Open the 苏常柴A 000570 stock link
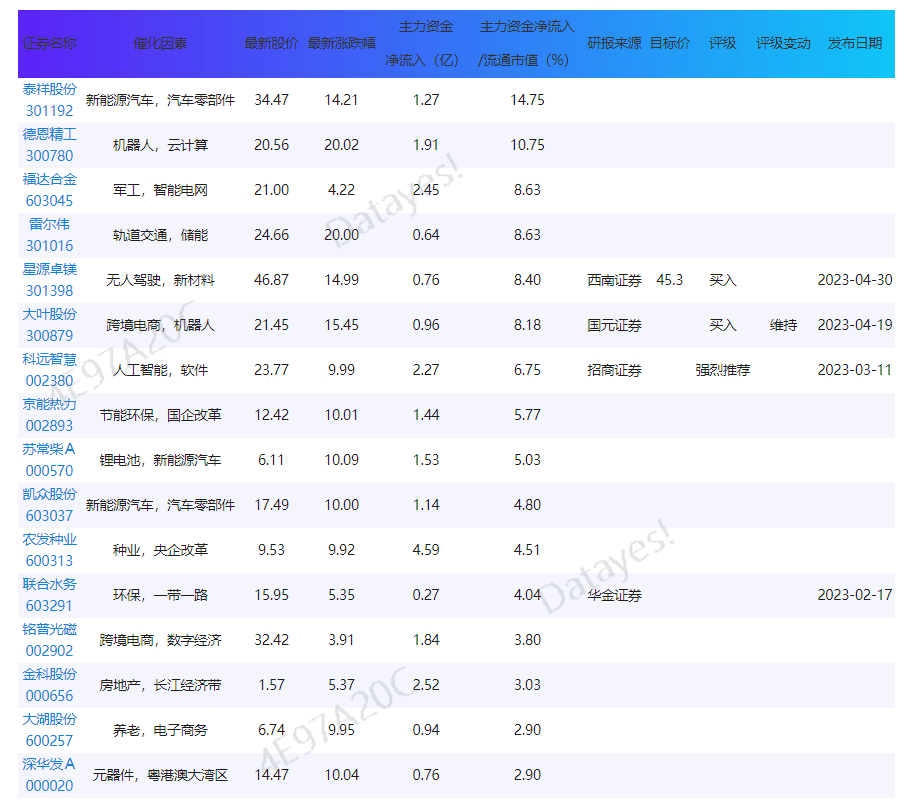The height and width of the screenshot is (802, 914). point(50,460)
